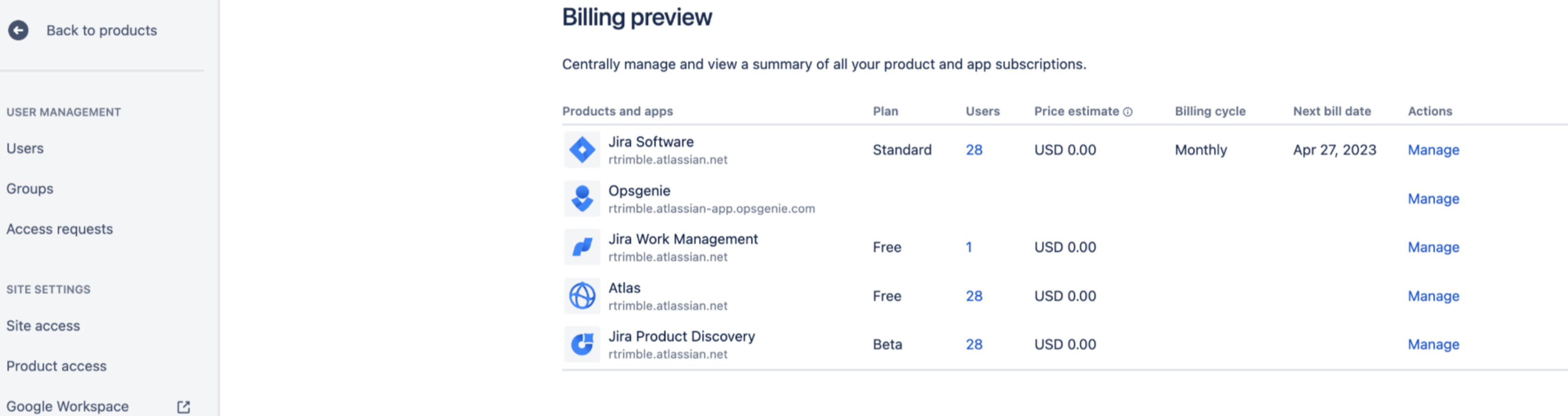Click the Jira Work Management name

(683, 239)
